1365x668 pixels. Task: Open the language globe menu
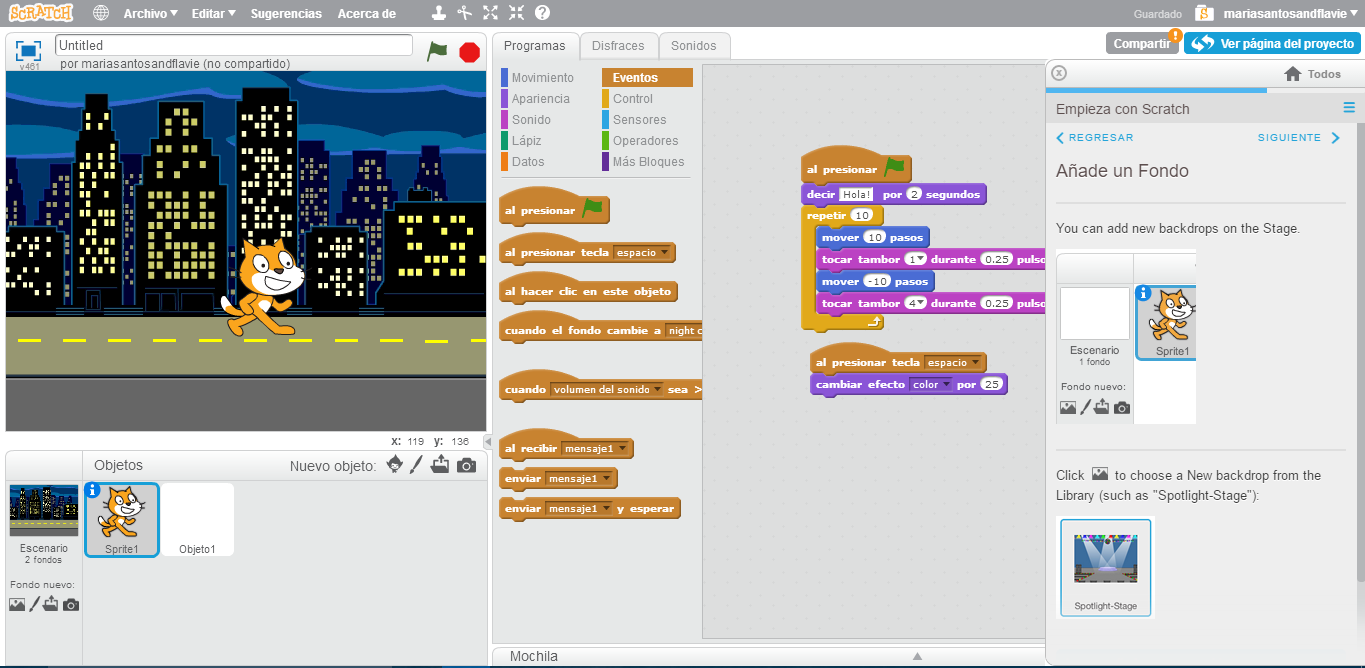(101, 14)
